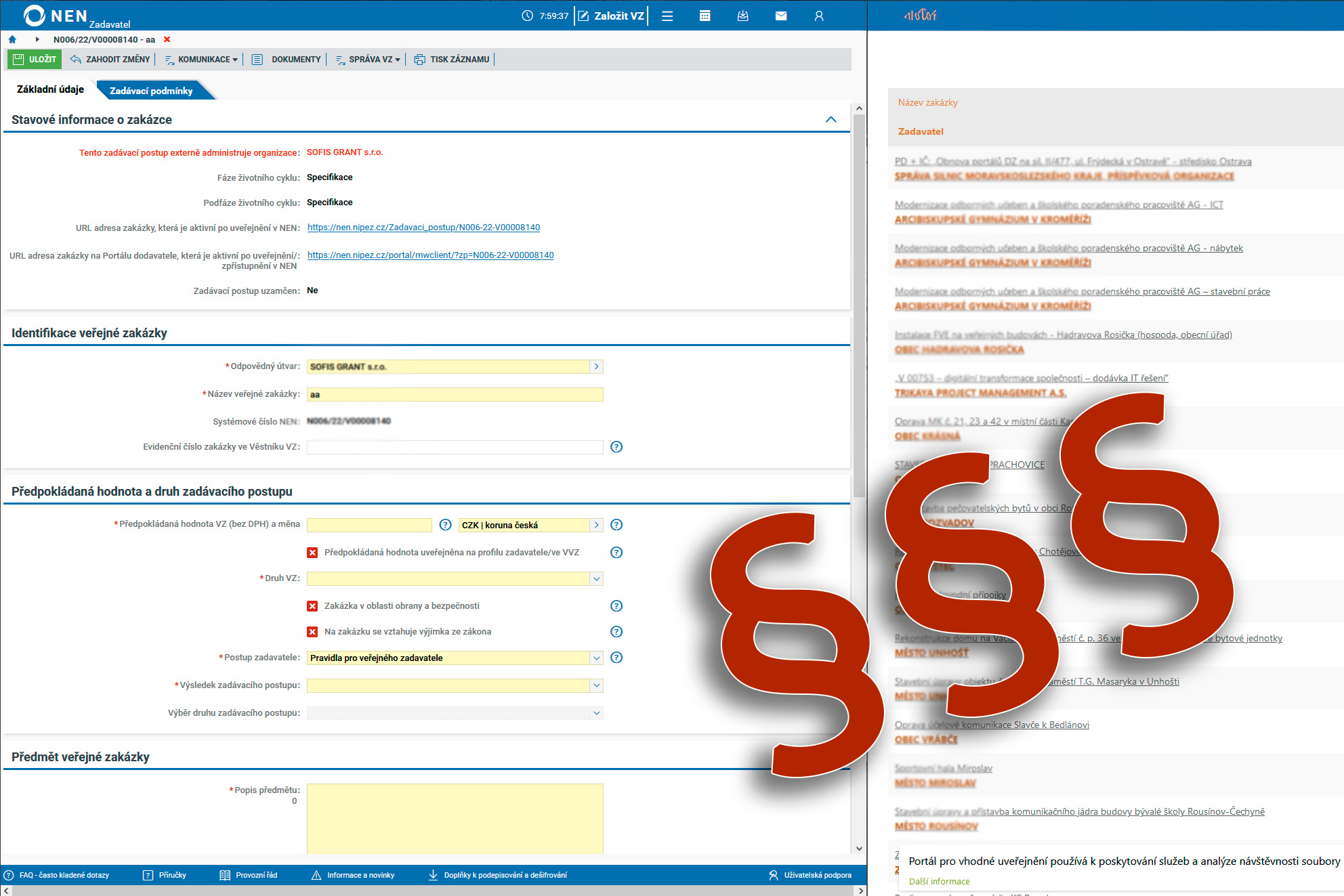Open Provozní řád in the footer
Viewport: 1344px width, 896px height.
[x=249, y=875]
